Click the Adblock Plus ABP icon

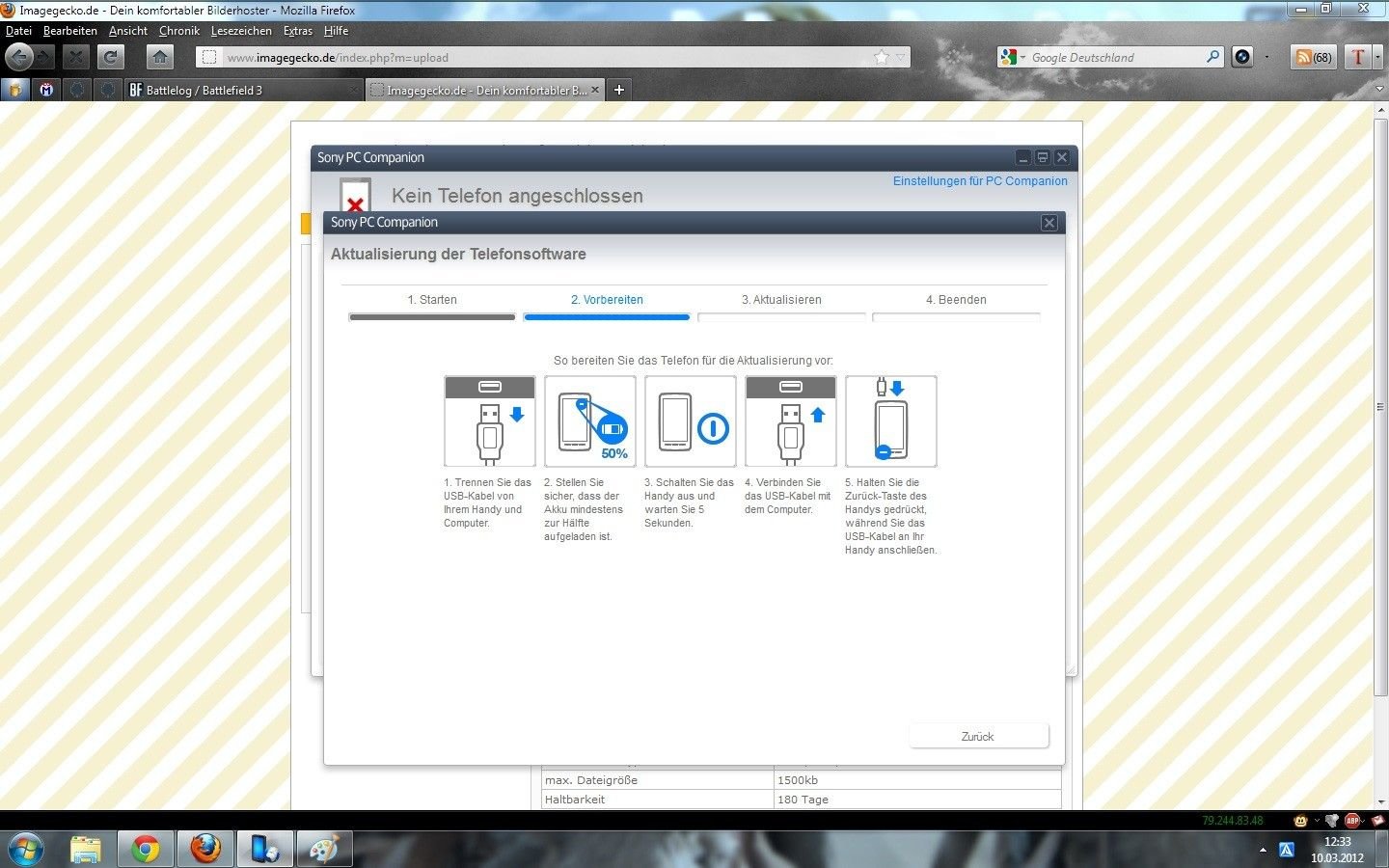[x=1352, y=821]
